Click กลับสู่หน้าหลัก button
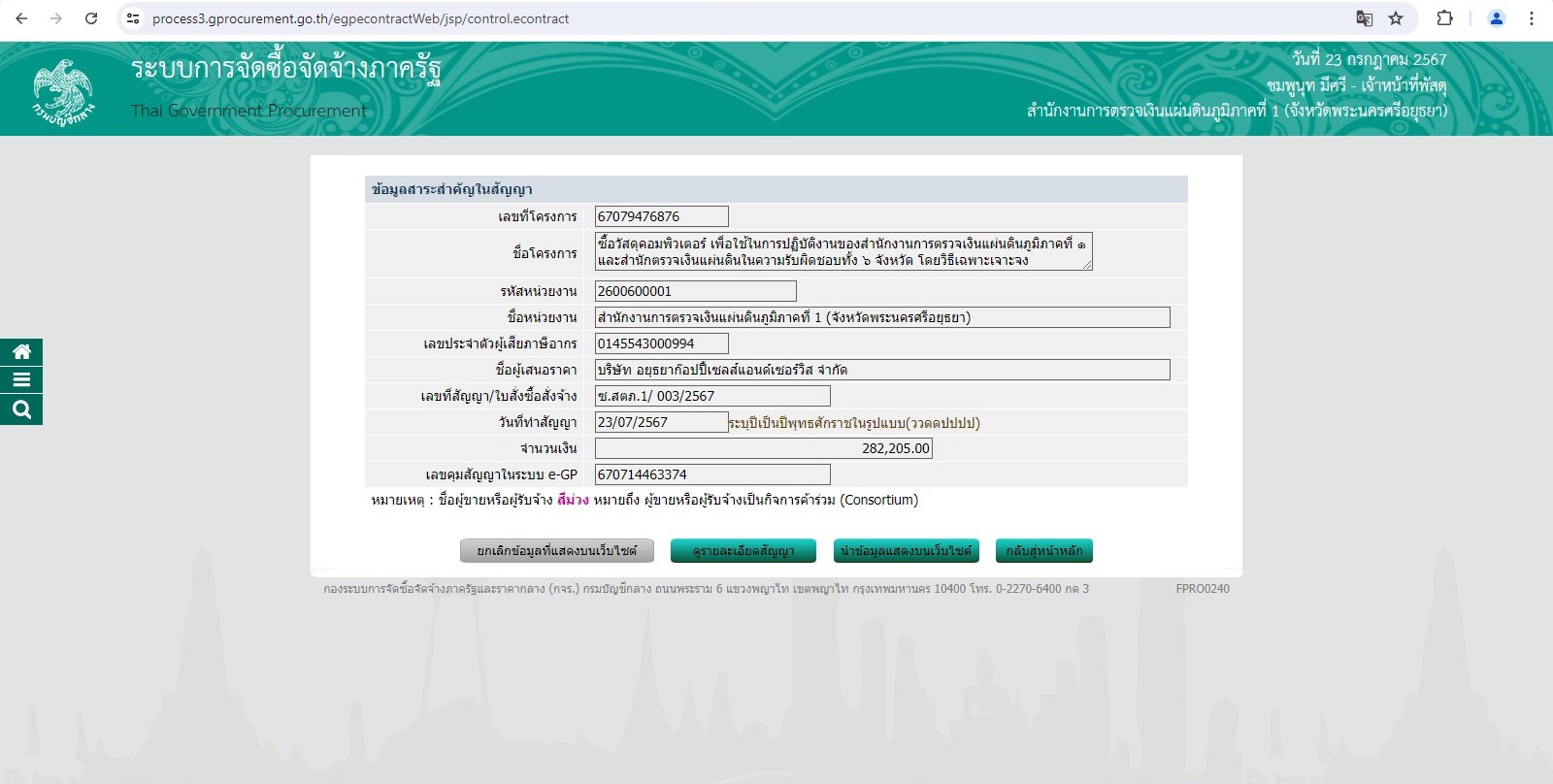This screenshot has width=1553, height=784. tap(1044, 551)
